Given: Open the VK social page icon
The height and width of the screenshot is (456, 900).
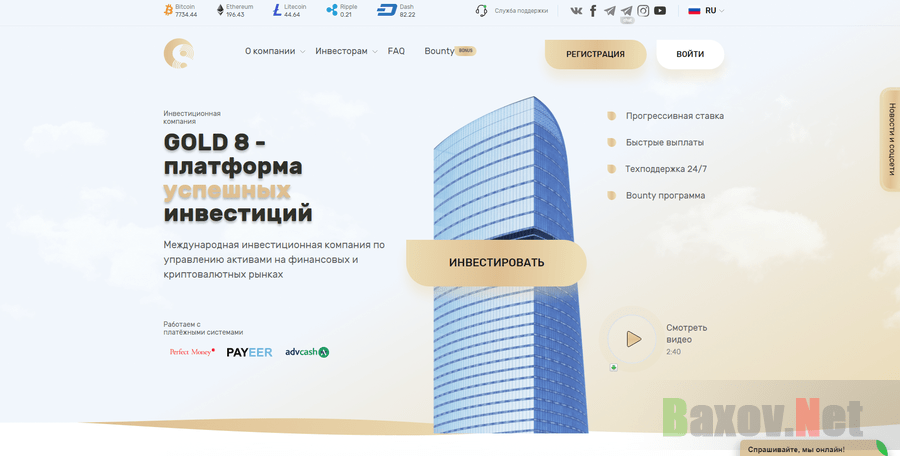Looking at the screenshot, I should pos(576,11).
